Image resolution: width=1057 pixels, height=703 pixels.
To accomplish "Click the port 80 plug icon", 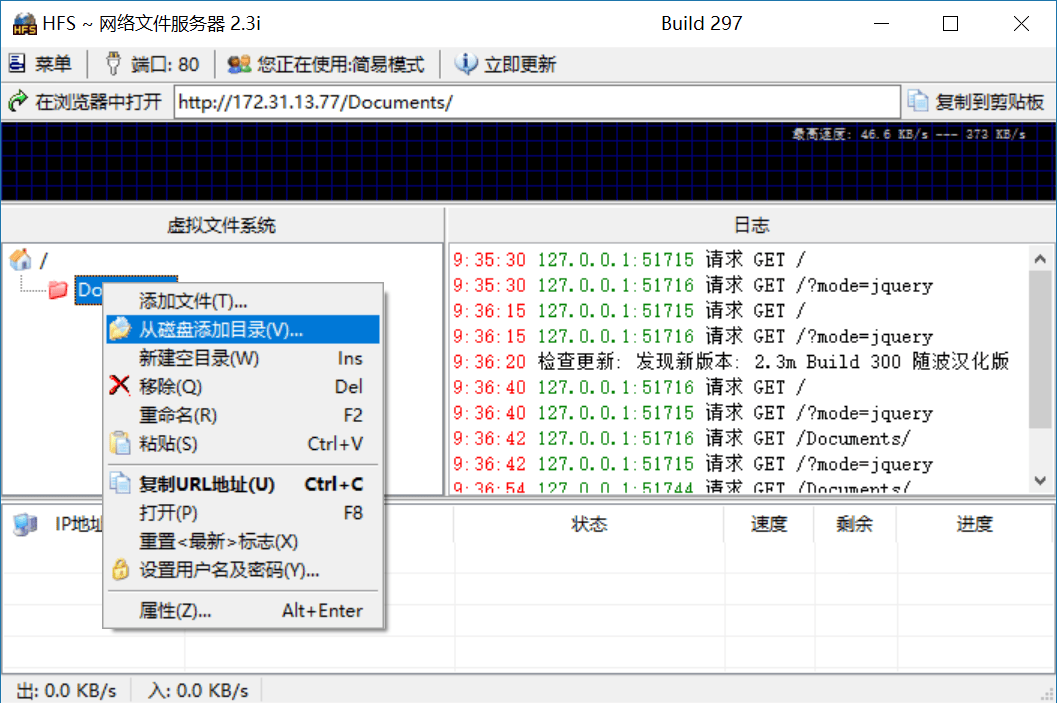I will [113, 64].
